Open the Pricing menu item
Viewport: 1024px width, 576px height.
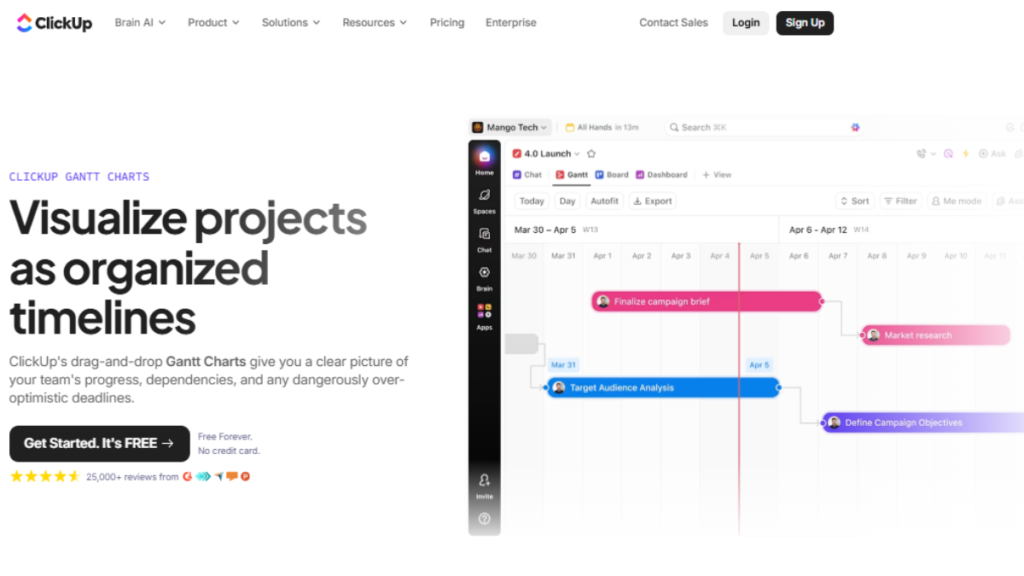446,22
